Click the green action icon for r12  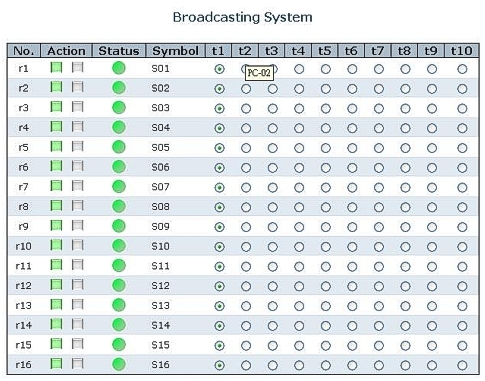tap(56, 285)
